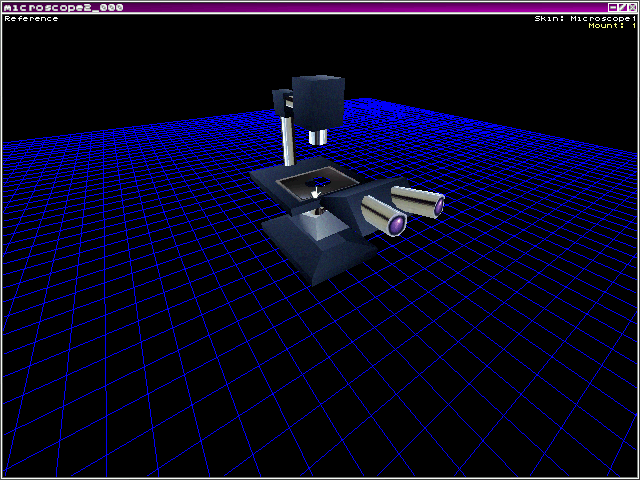
Task: Click the microscope2_000 title bar text
Action: [63, 7]
